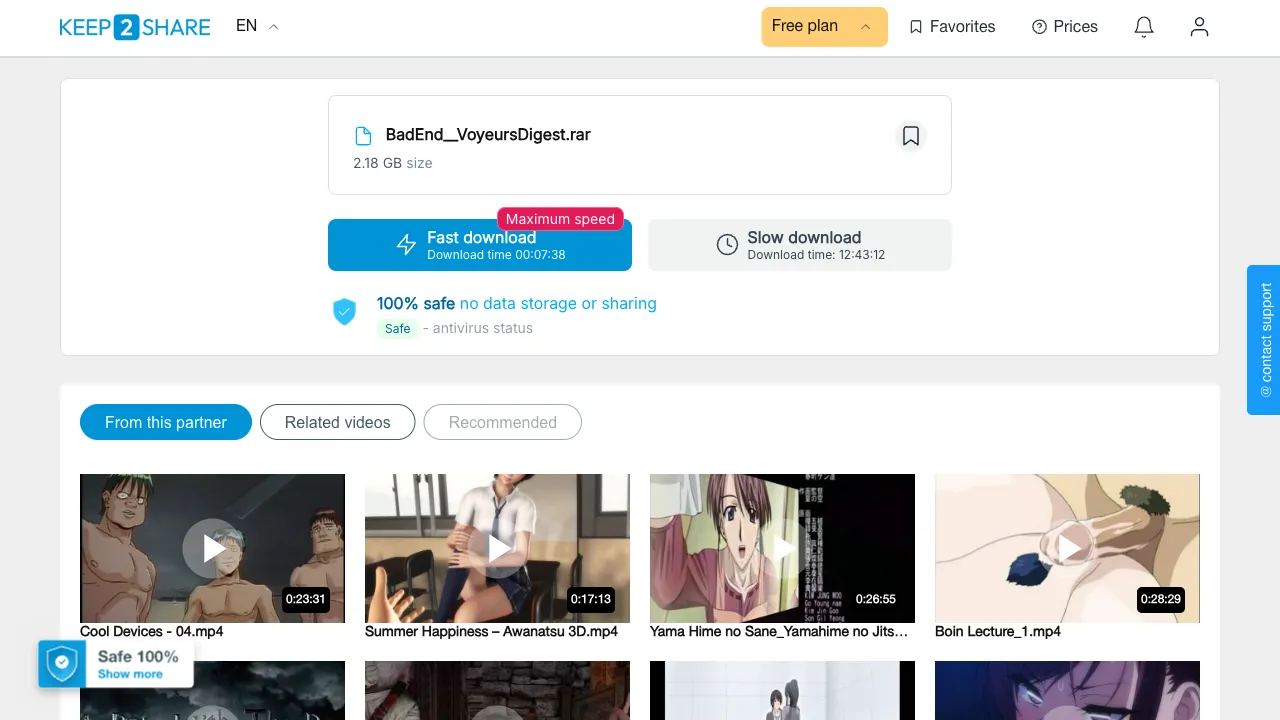Click Show more under Safe 100%
The image size is (1280, 720).
click(x=130, y=674)
